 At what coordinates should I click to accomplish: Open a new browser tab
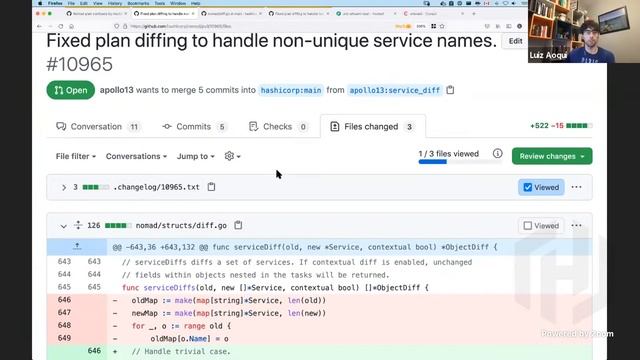(x=474, y=13)
